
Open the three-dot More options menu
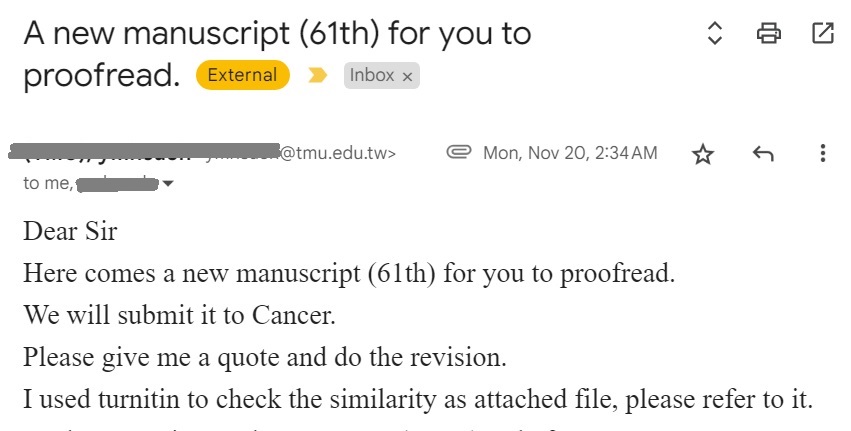822,154
